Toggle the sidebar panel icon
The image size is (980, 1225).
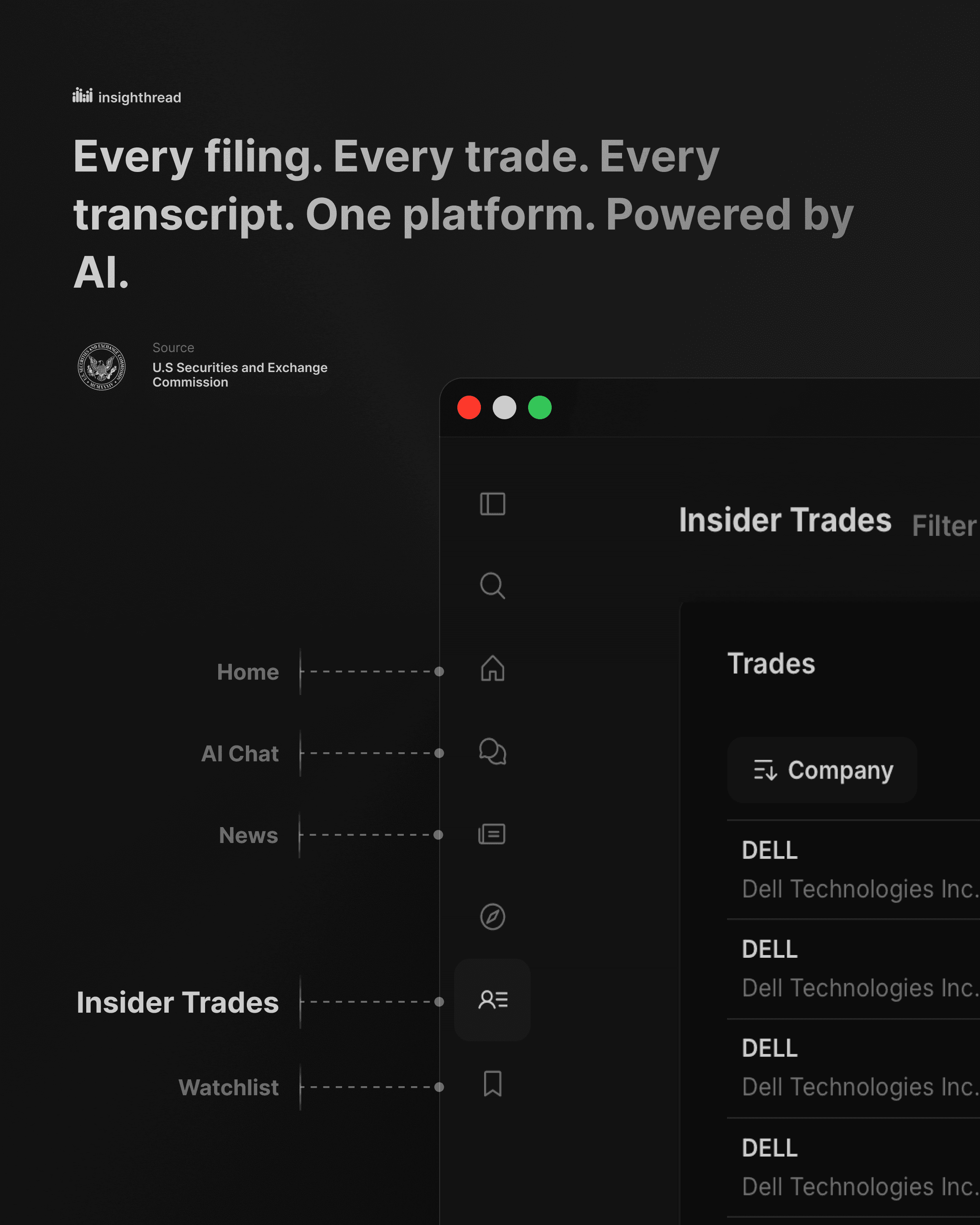point(492,504)
